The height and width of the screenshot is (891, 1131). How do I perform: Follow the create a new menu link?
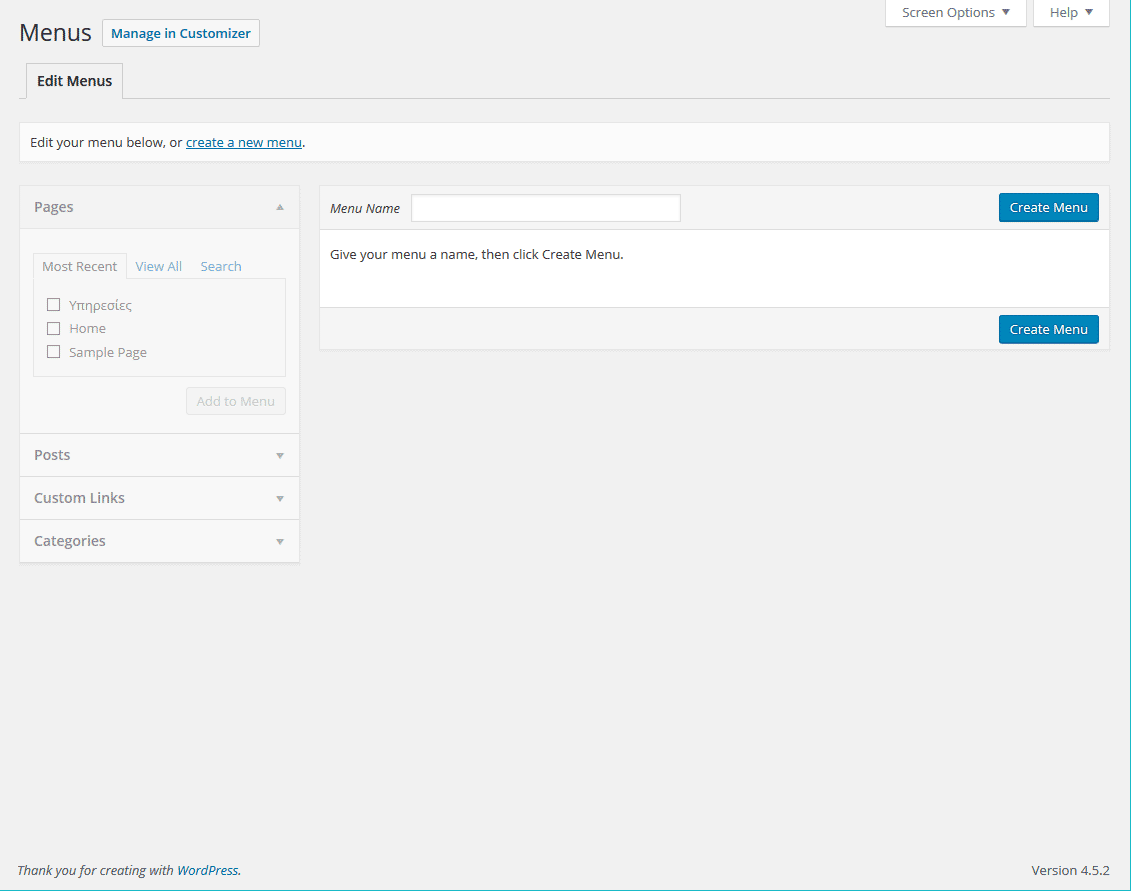244,143
